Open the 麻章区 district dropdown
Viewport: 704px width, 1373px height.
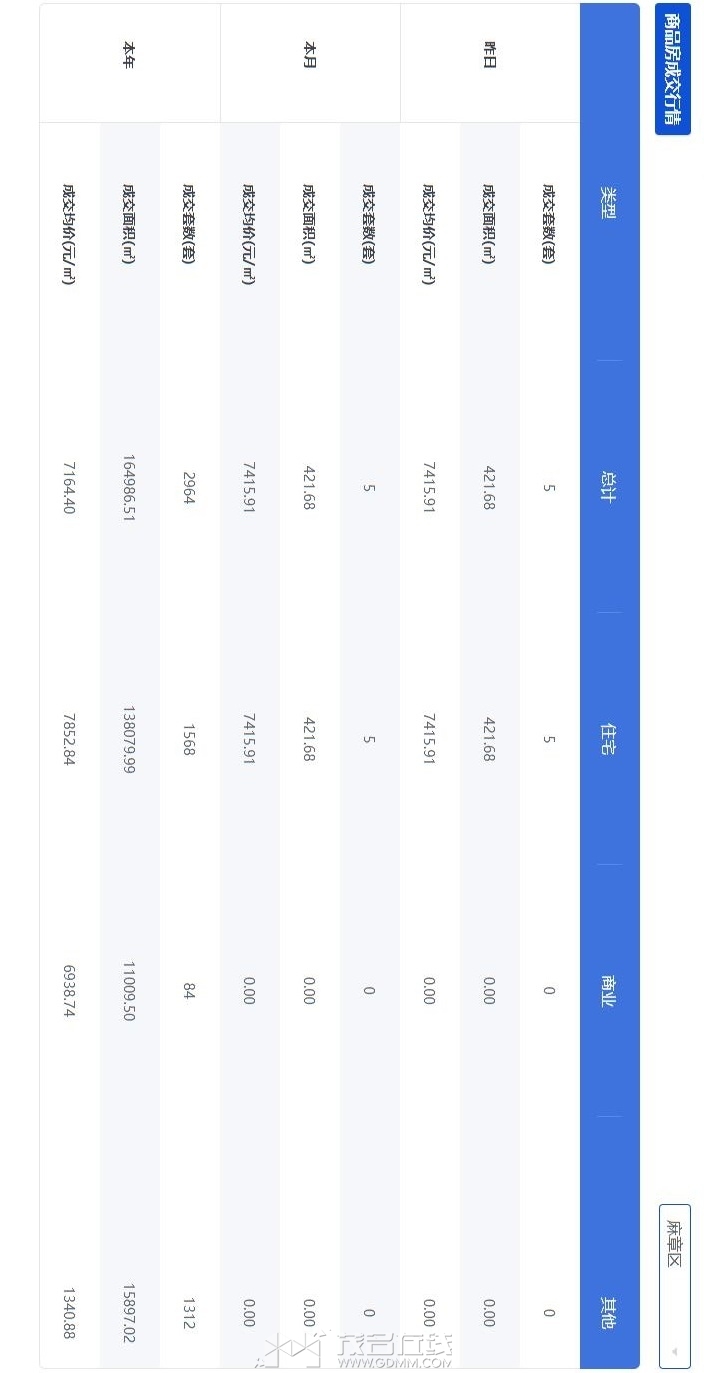674,1285
